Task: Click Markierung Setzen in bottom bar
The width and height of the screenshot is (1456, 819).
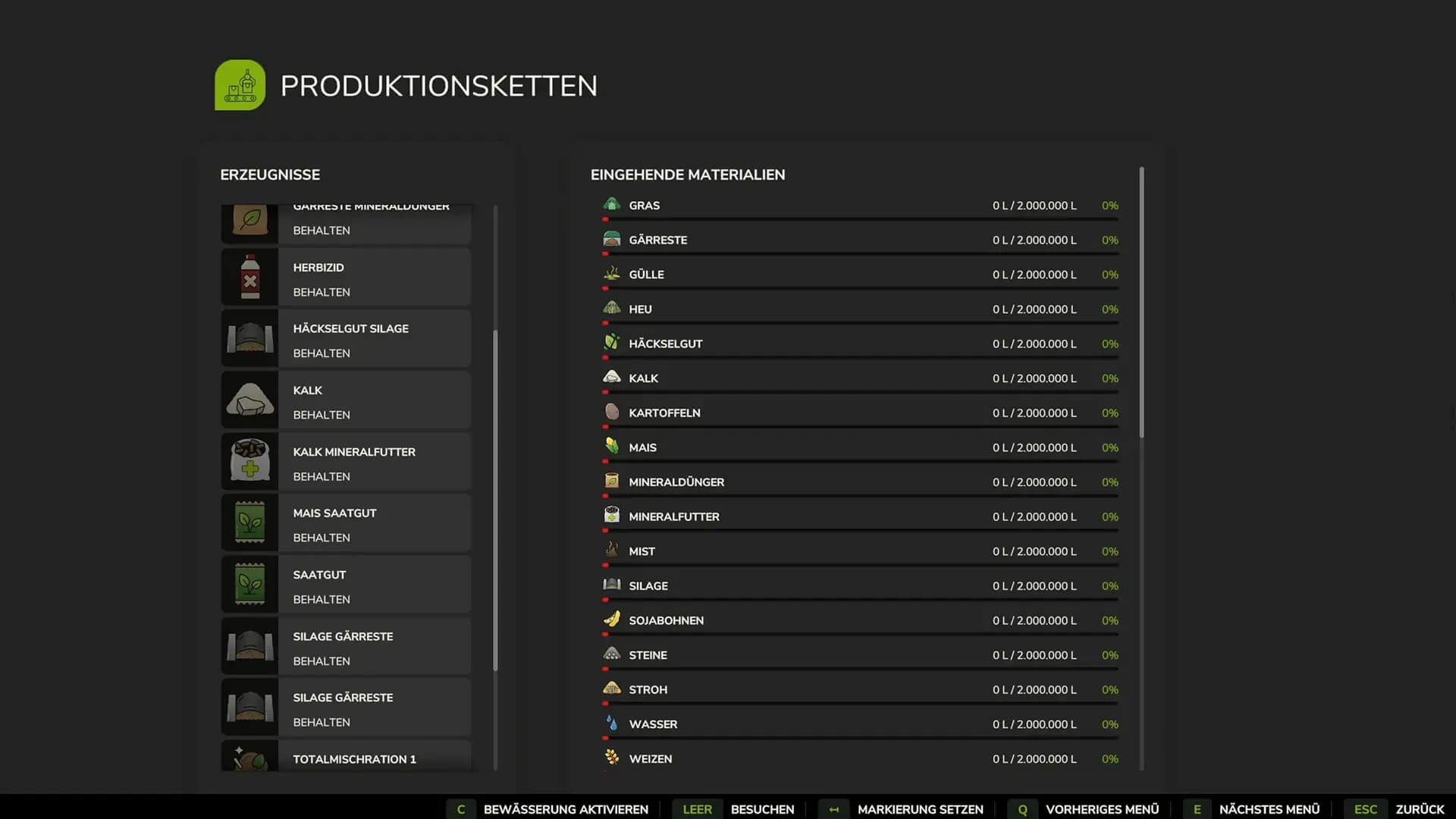Action: click(x=919, y=809)
